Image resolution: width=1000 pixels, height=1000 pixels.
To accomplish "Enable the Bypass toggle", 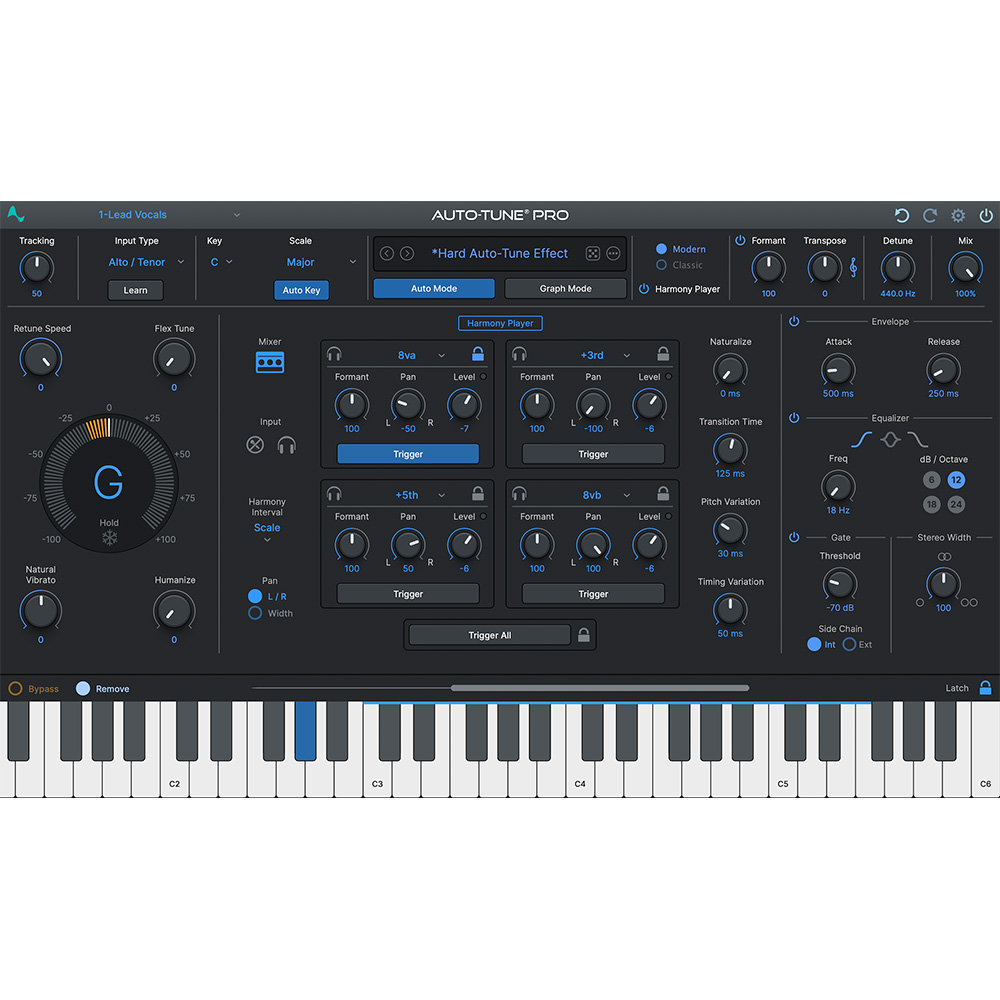I will pos(15,688).
